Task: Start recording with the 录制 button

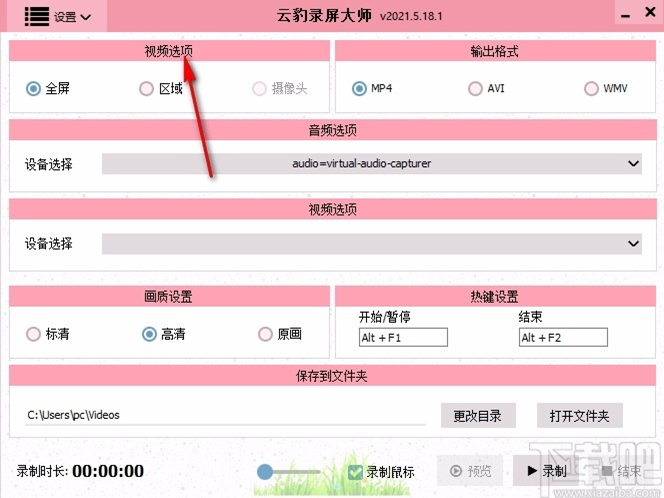Action: tap(546, 471)
